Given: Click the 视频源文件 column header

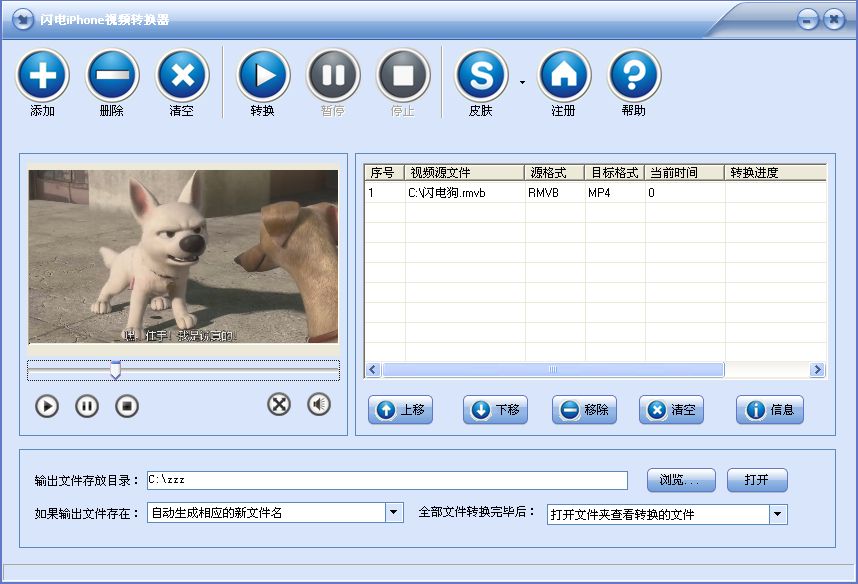Looking at the screenshot, I should point(465,172).
